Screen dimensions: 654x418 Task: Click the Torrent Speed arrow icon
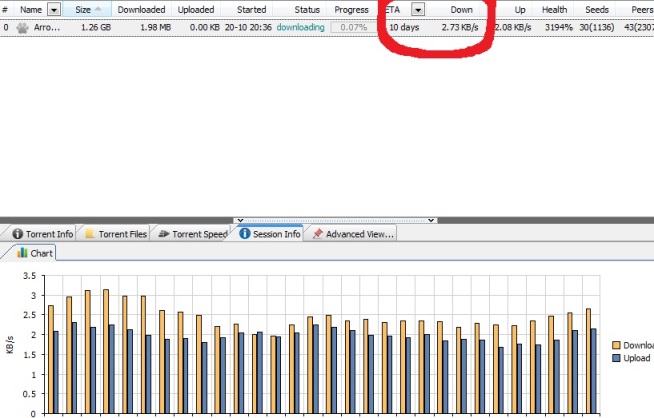point(164,234)
